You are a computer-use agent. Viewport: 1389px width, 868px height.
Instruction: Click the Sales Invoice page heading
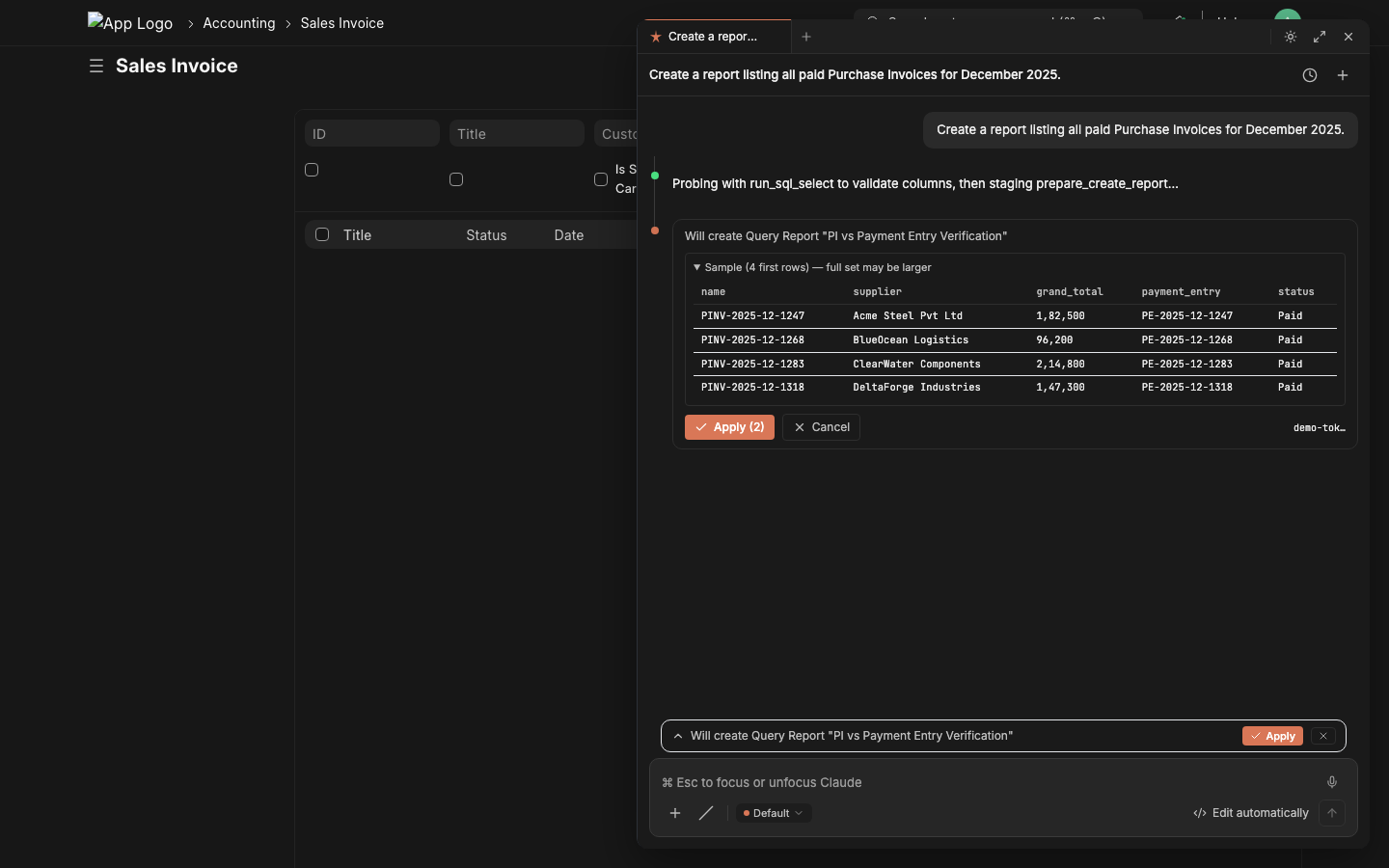coord(177,66)
